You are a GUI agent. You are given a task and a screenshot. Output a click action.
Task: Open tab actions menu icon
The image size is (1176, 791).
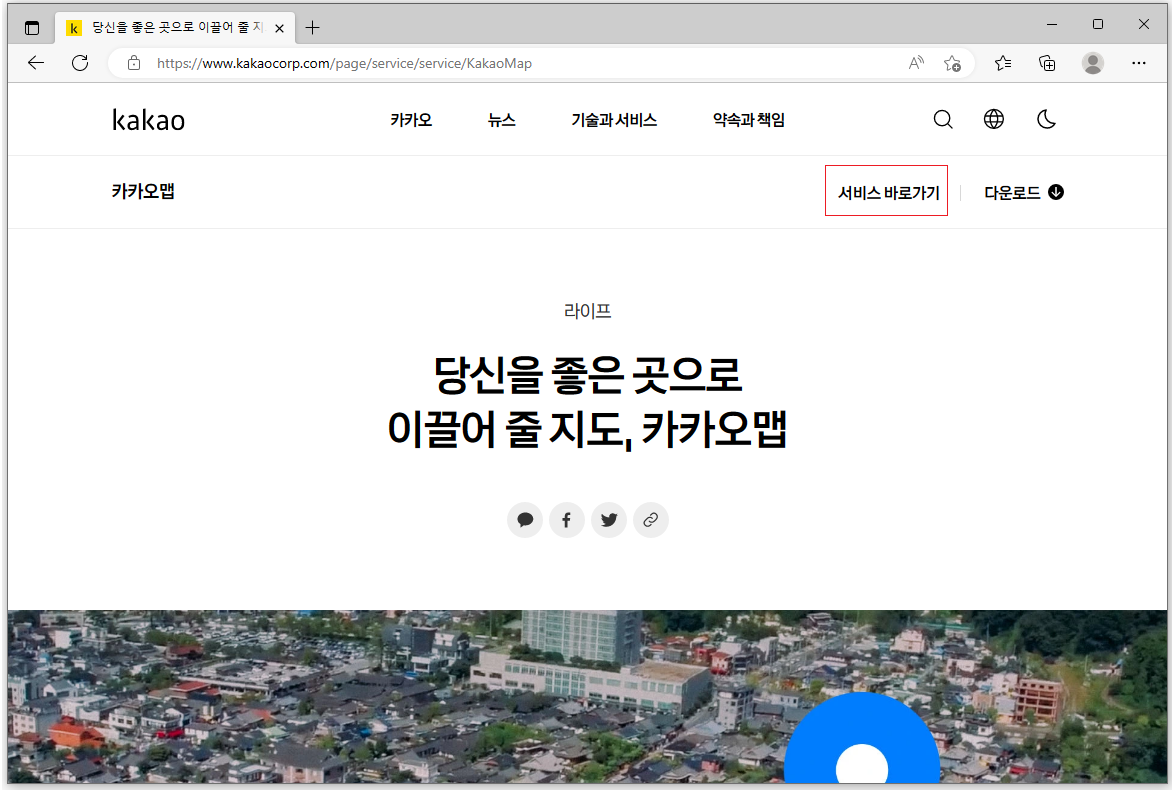(x=32, y=28)
